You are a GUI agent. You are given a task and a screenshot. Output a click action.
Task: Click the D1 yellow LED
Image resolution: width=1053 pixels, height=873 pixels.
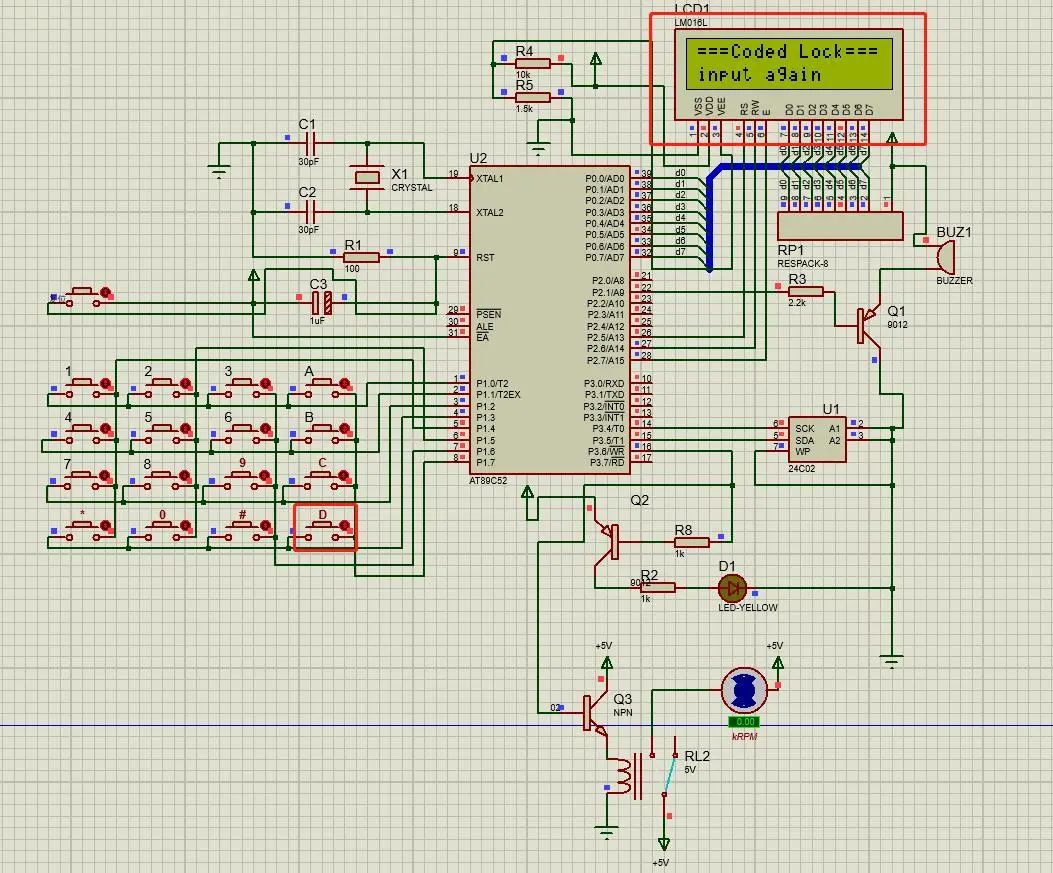coord(733,588)
